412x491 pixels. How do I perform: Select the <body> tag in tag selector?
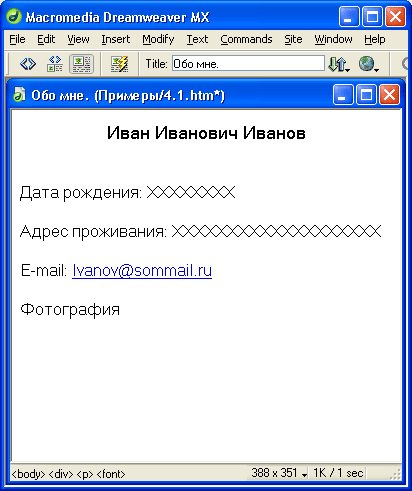coord(28,474)
